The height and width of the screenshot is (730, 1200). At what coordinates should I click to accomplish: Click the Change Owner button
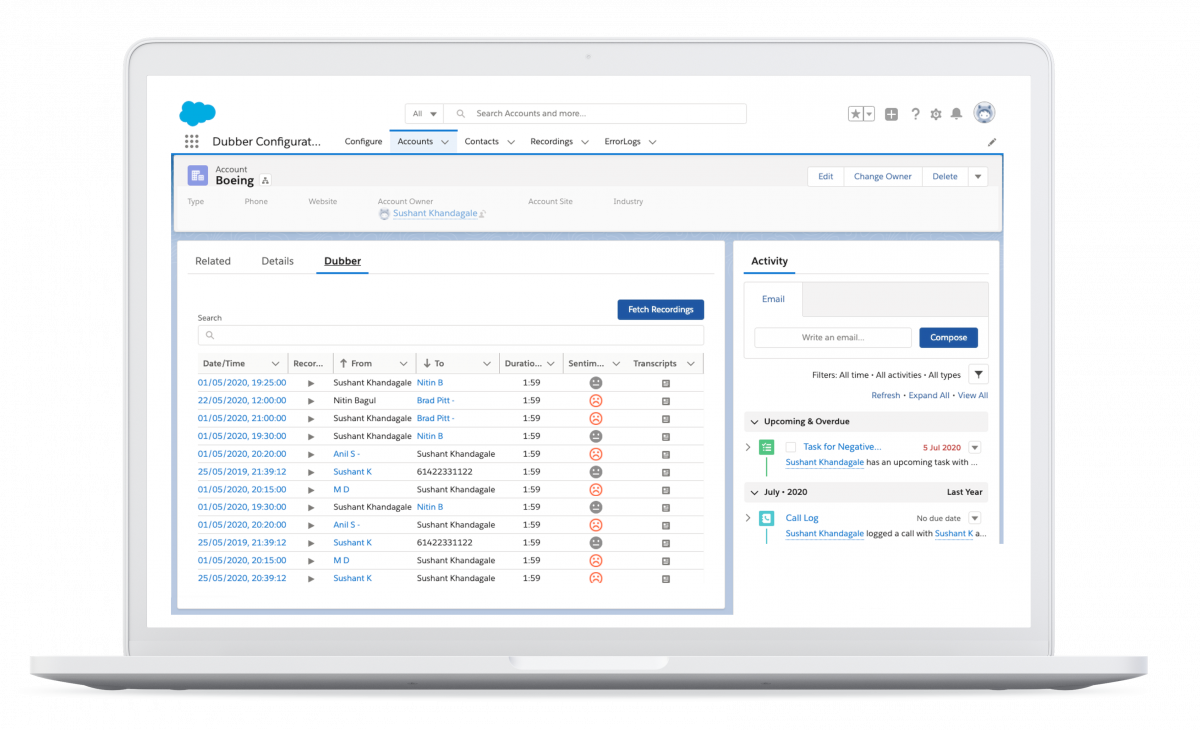883,177
